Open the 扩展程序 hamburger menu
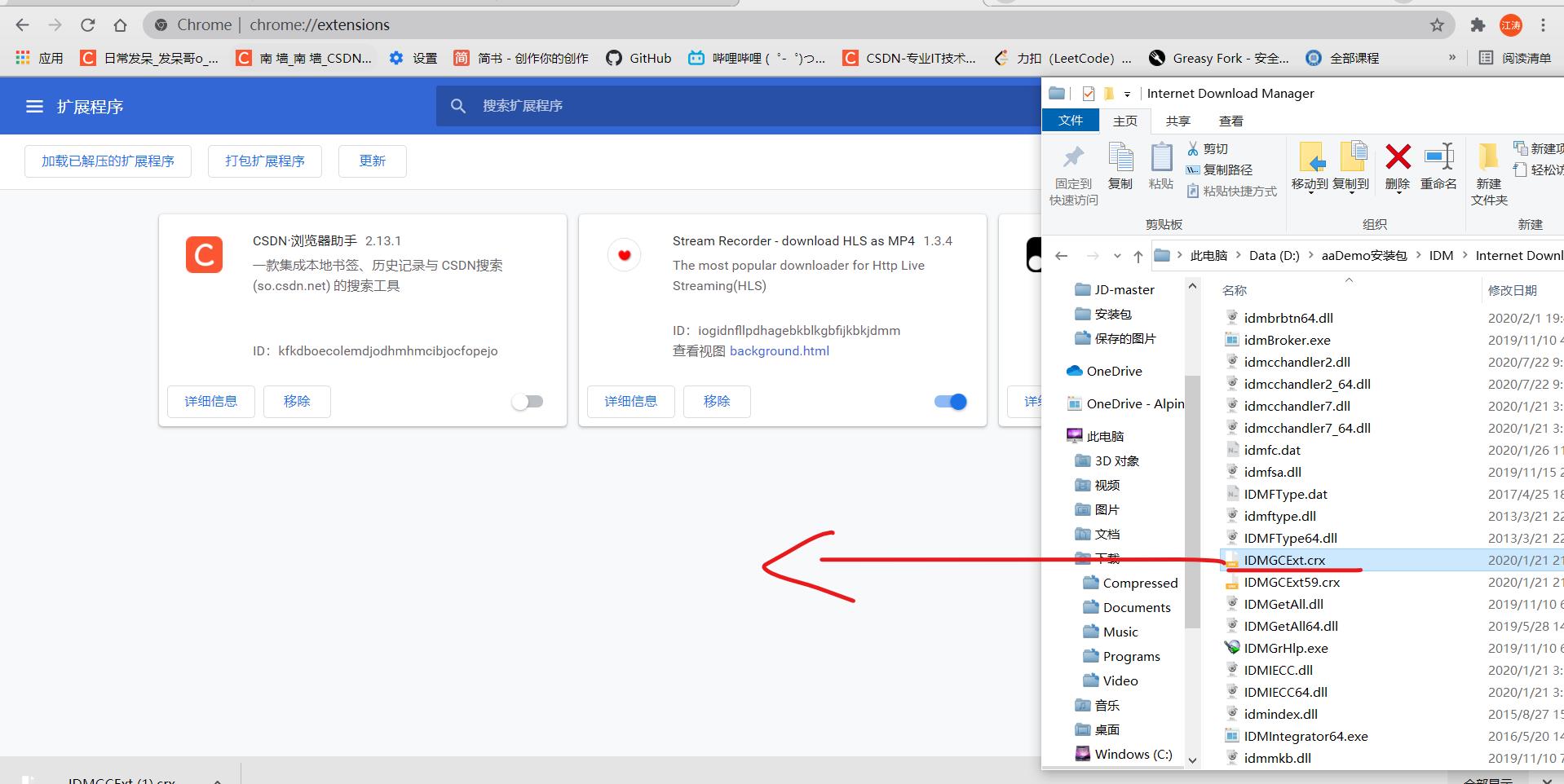 point(34,106)
